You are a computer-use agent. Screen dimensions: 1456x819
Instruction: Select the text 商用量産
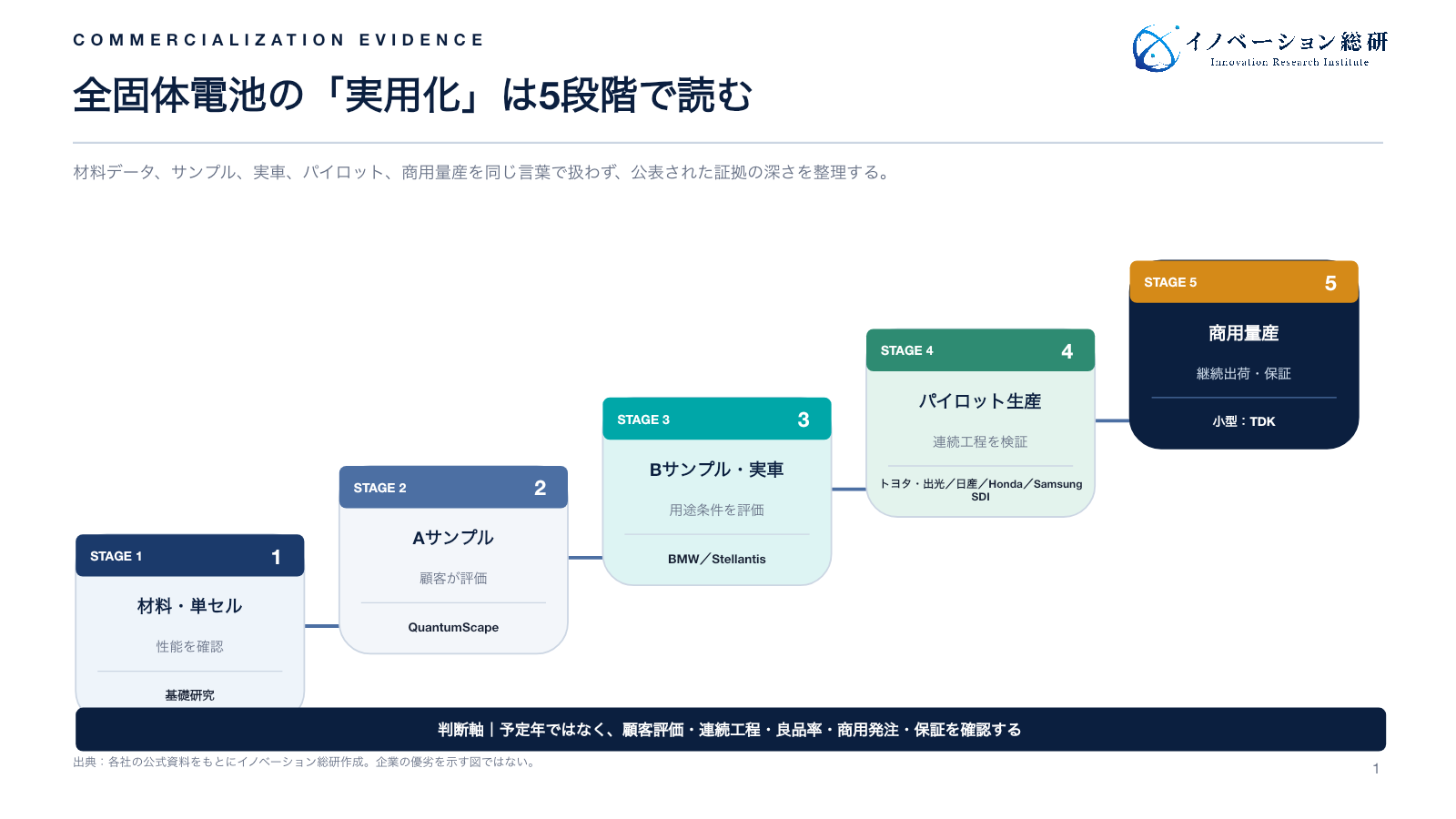1244,333
